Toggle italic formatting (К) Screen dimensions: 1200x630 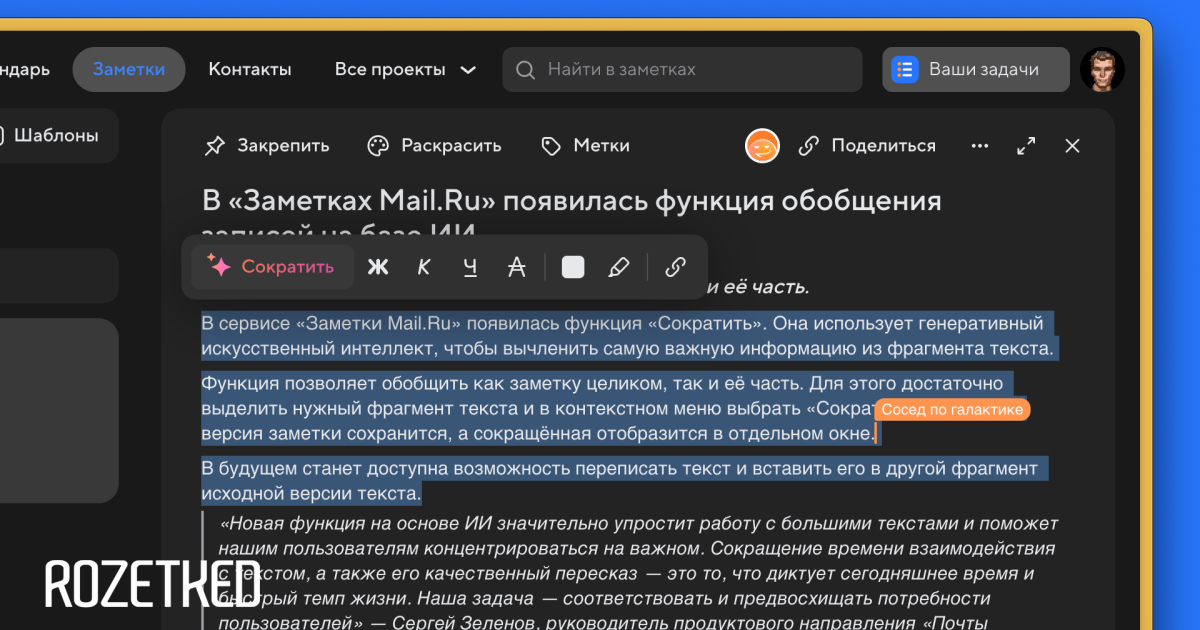click(x=424, y=267)
